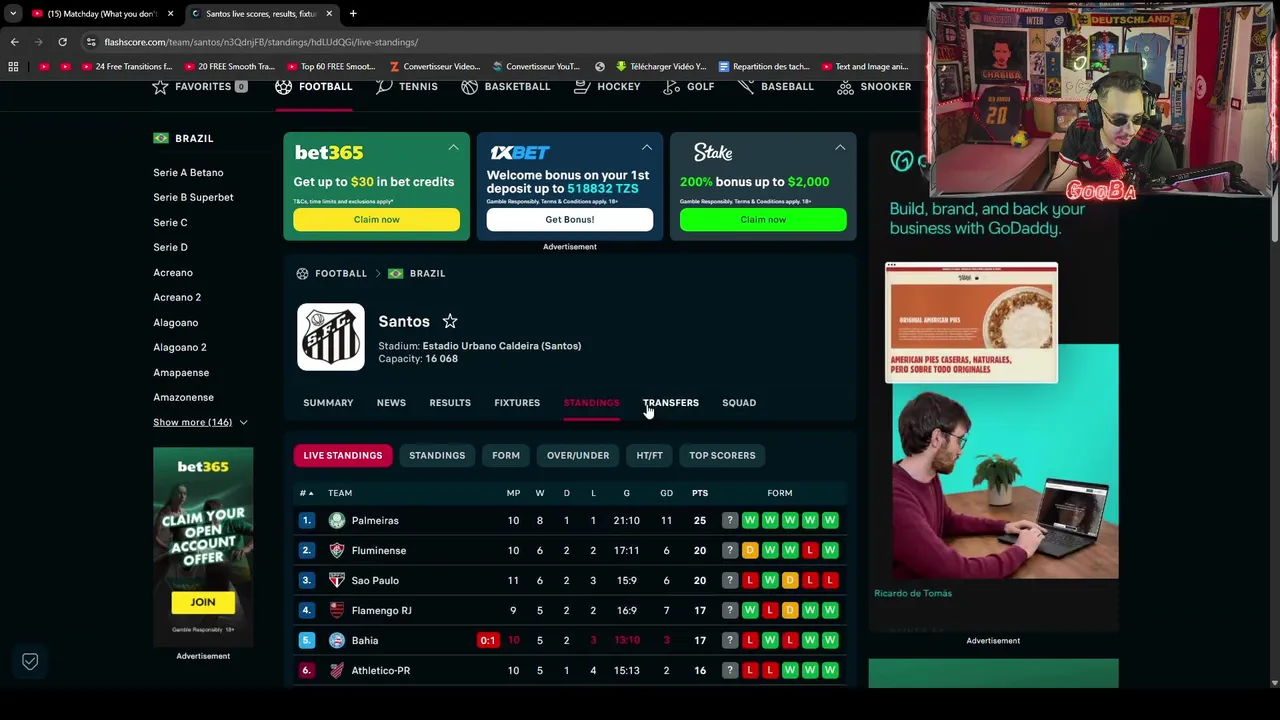Select the Hockey sport tab
1280x720 pixels.
point(608,87)
